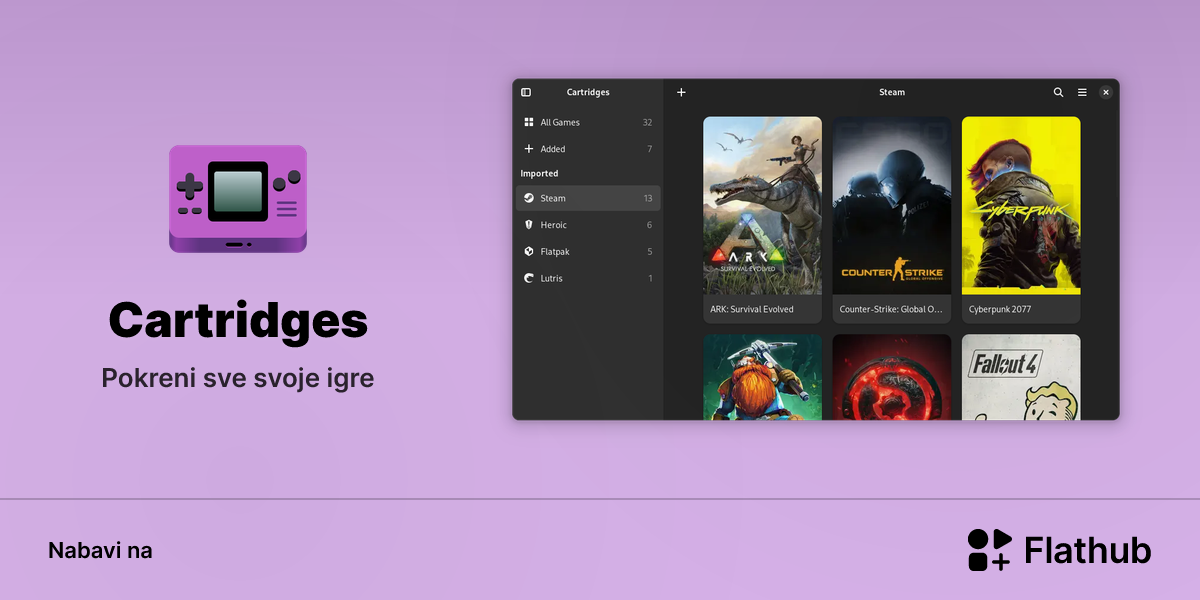Screen dimensions: 1200x600
Task: Select the Heroic source row
Action: 588,225
